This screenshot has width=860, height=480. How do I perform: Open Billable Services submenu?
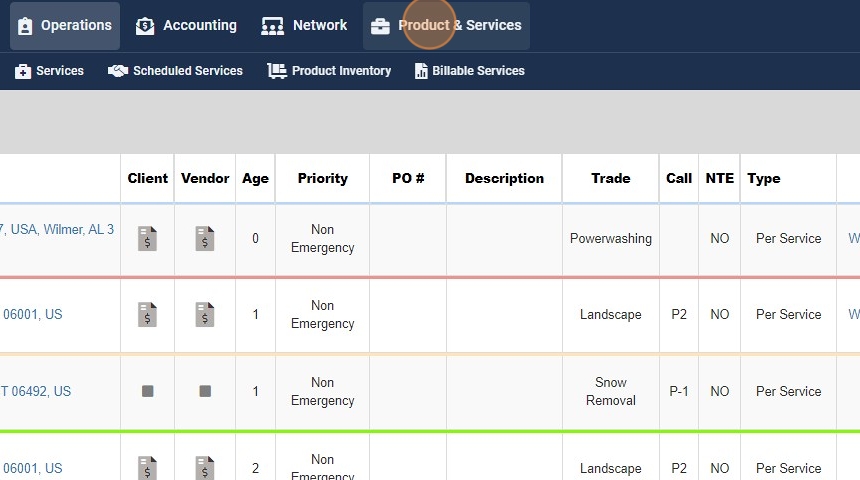coord(470,71)
